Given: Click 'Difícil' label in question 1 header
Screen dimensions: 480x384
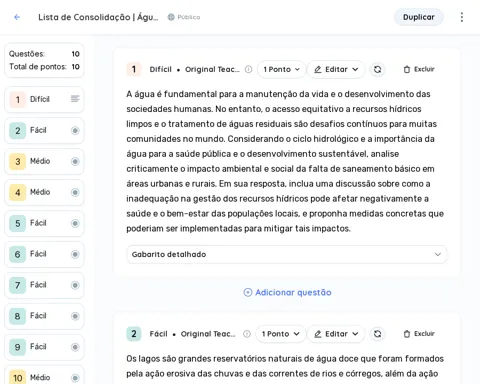Looking at the screenshot, I should (160, 69).
